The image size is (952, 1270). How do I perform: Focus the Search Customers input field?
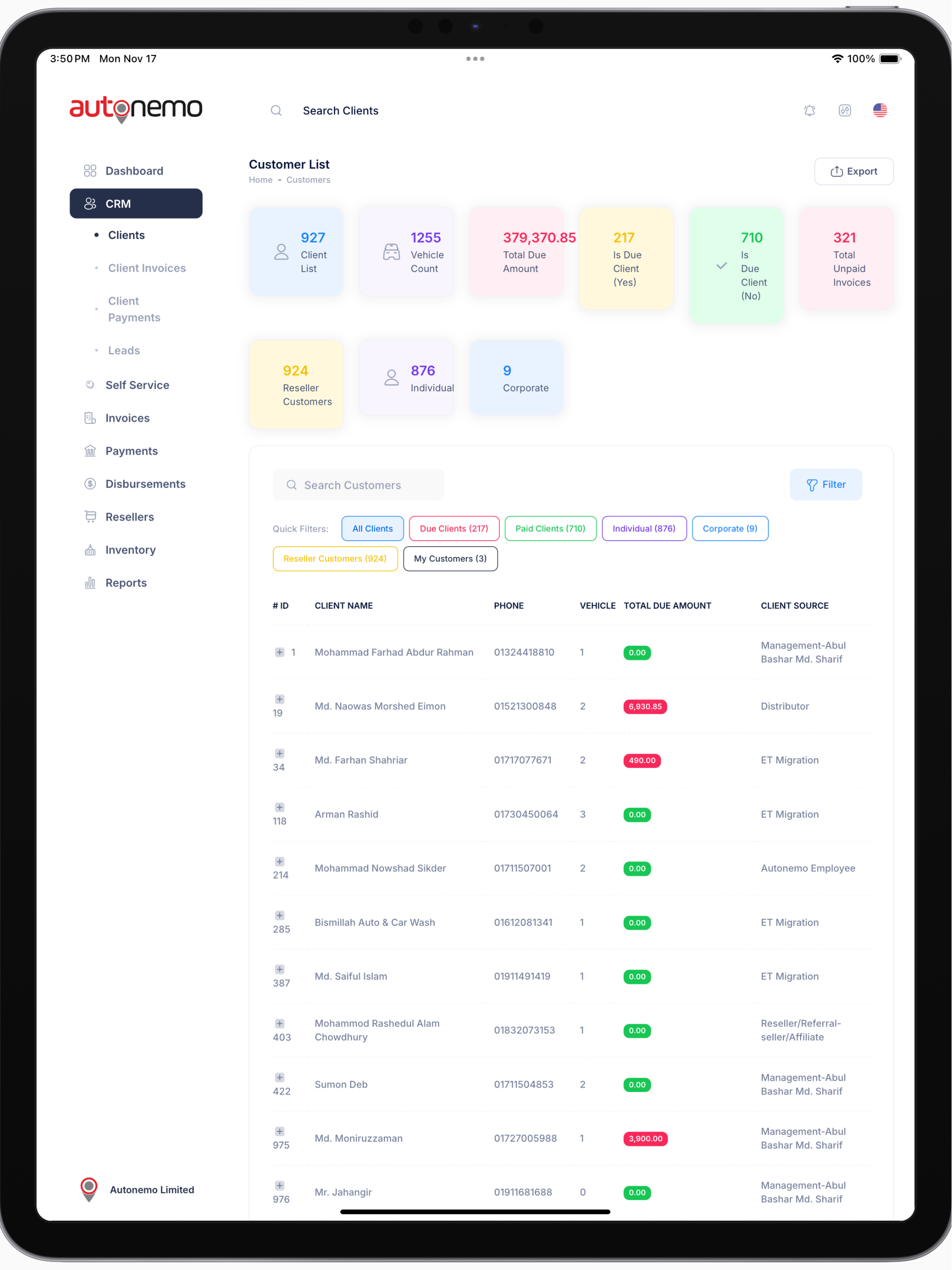coord(358,485)
